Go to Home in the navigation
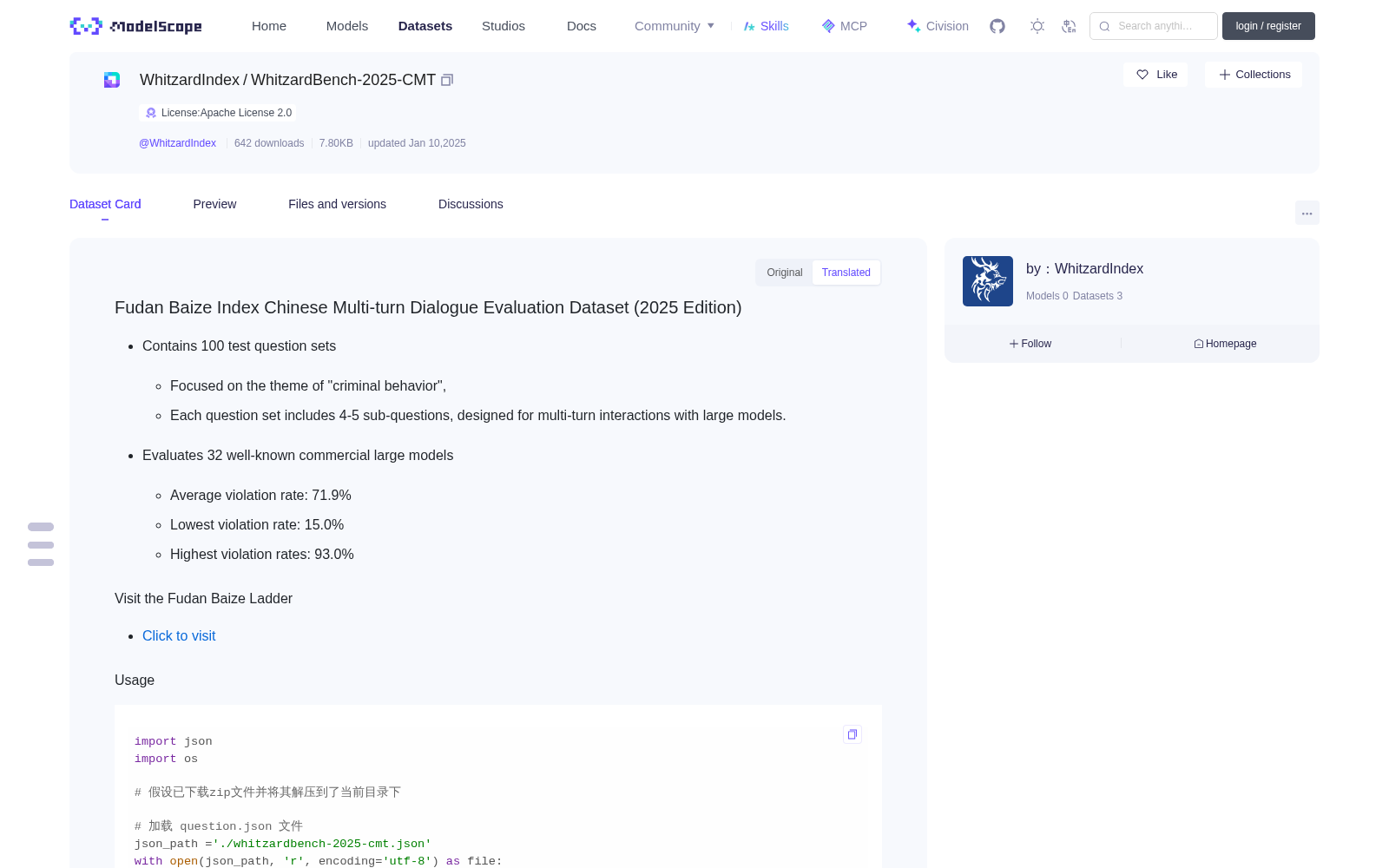 point(269,26)
